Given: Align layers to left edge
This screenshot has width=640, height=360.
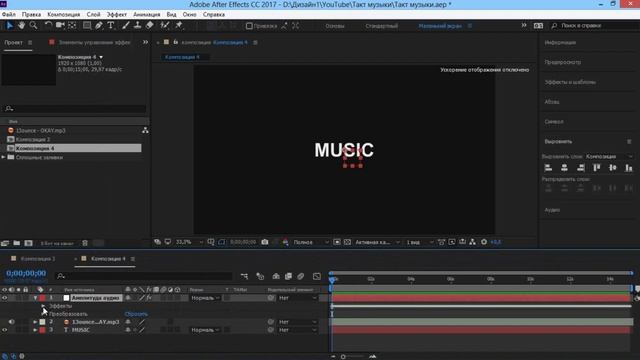Looking at the screenshot, I should click(x=548, y=168).
